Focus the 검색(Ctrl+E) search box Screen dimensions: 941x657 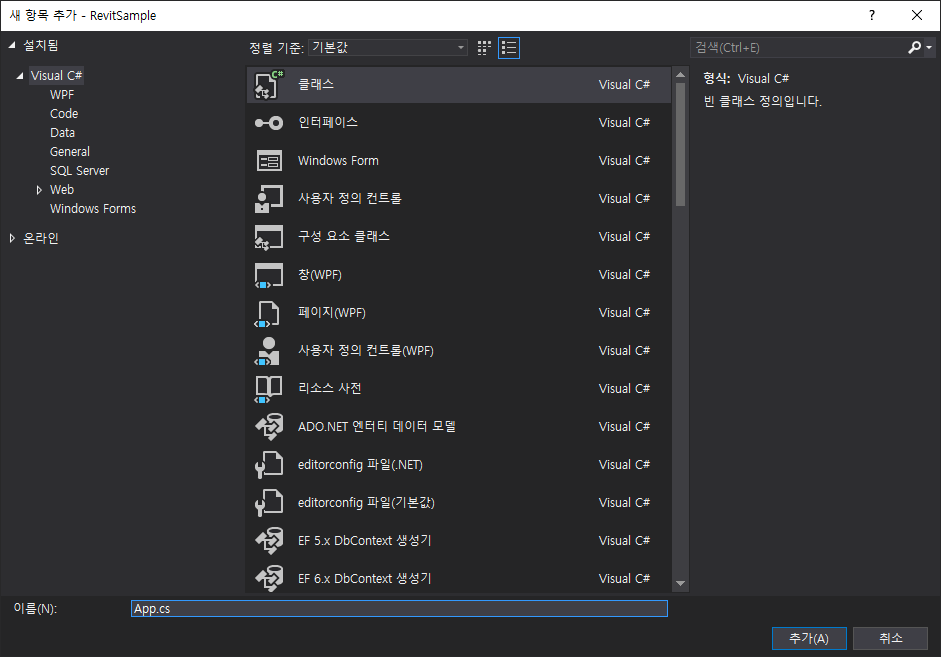[x=798, y=47]
